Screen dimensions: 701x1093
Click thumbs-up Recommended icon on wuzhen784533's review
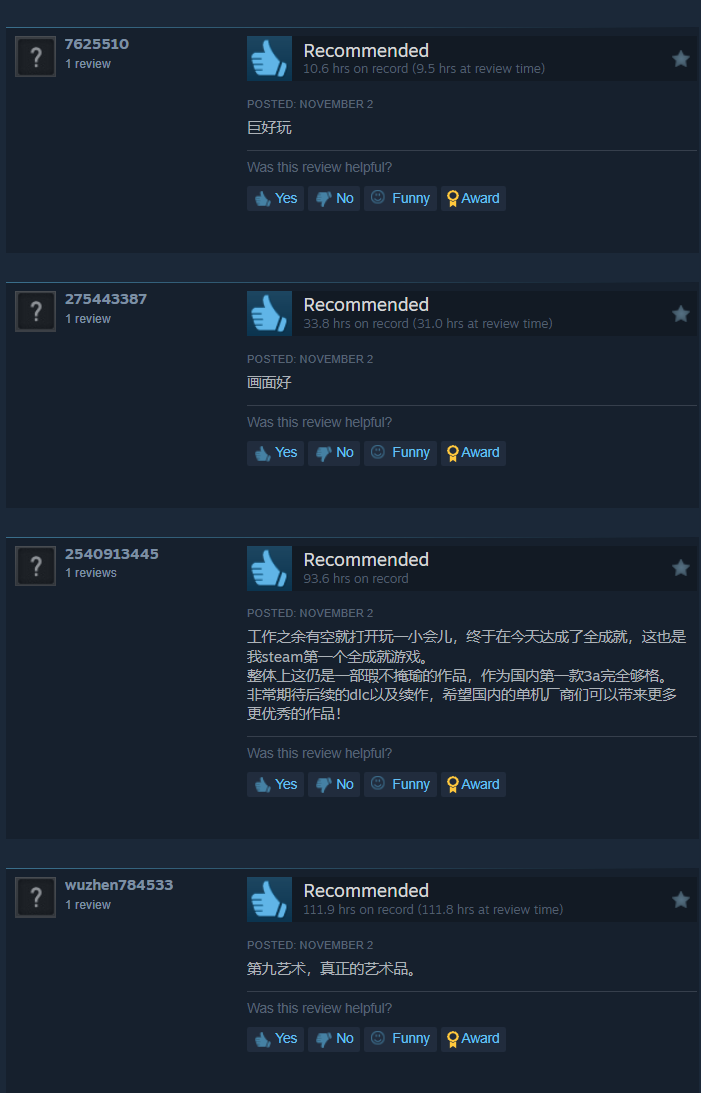[x=270, y=899]
